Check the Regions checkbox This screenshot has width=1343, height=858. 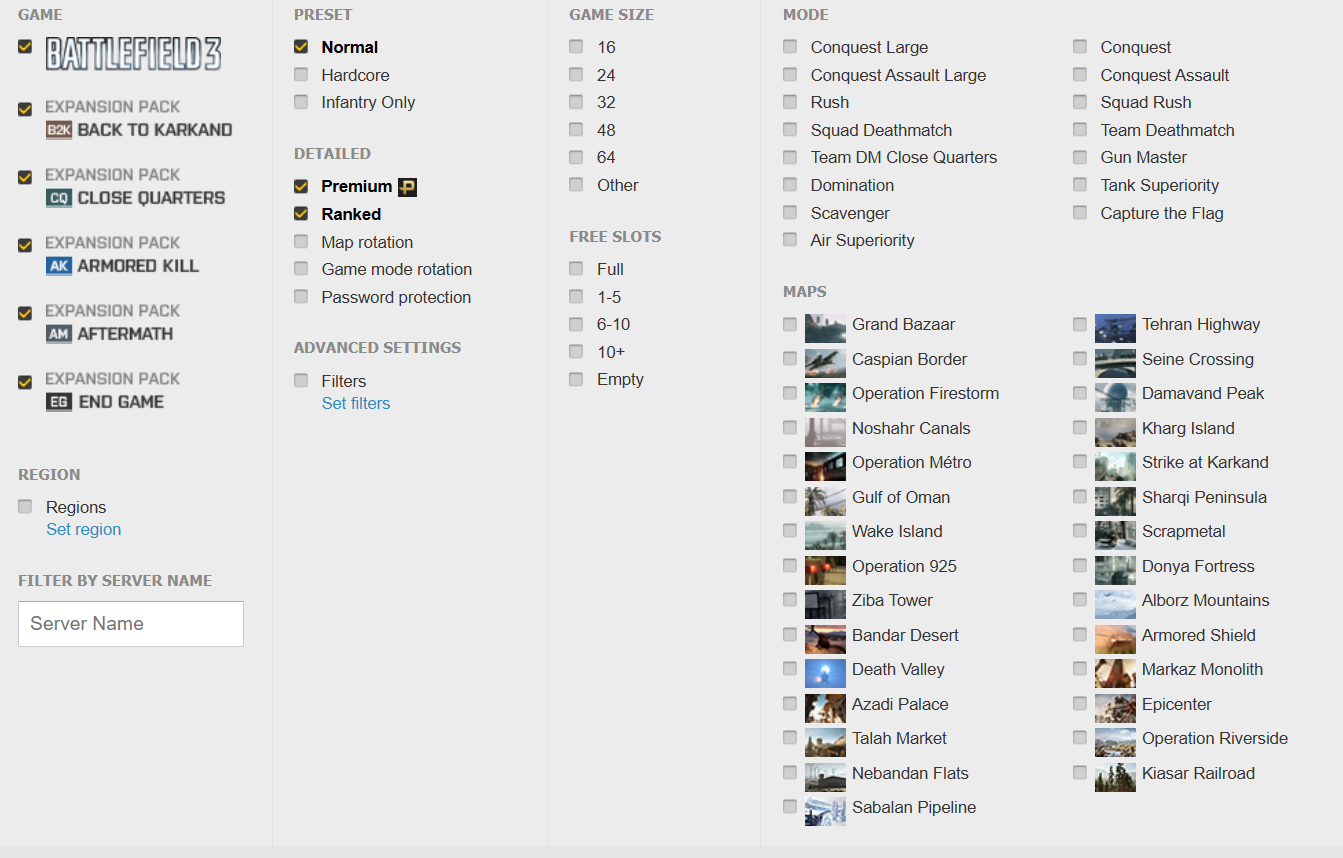click(x=25, y=506)
